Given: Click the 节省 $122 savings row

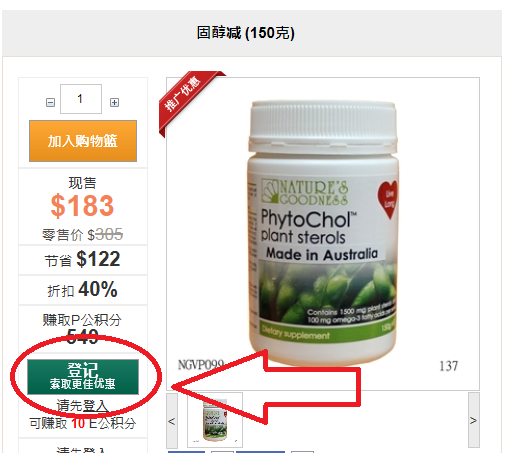Looking at the screenshot, I should tap(83, 260).
